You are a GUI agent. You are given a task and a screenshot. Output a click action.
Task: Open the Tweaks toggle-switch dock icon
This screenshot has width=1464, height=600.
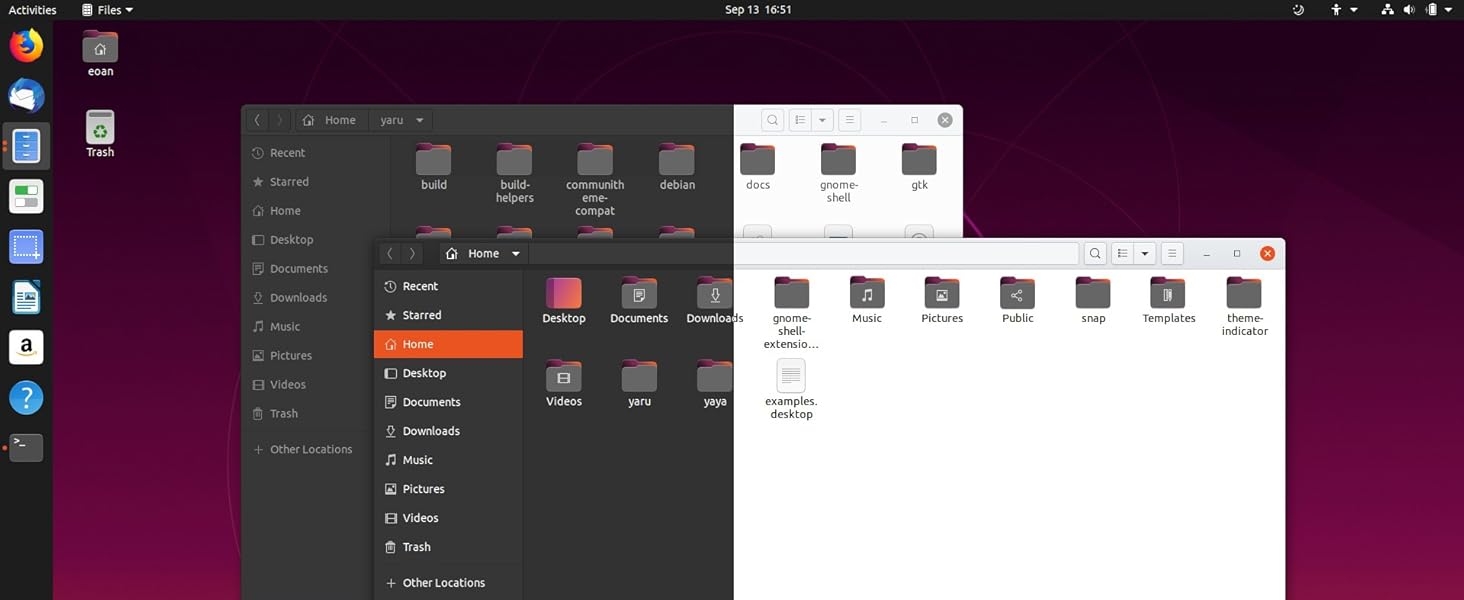[x=26, y=196]
